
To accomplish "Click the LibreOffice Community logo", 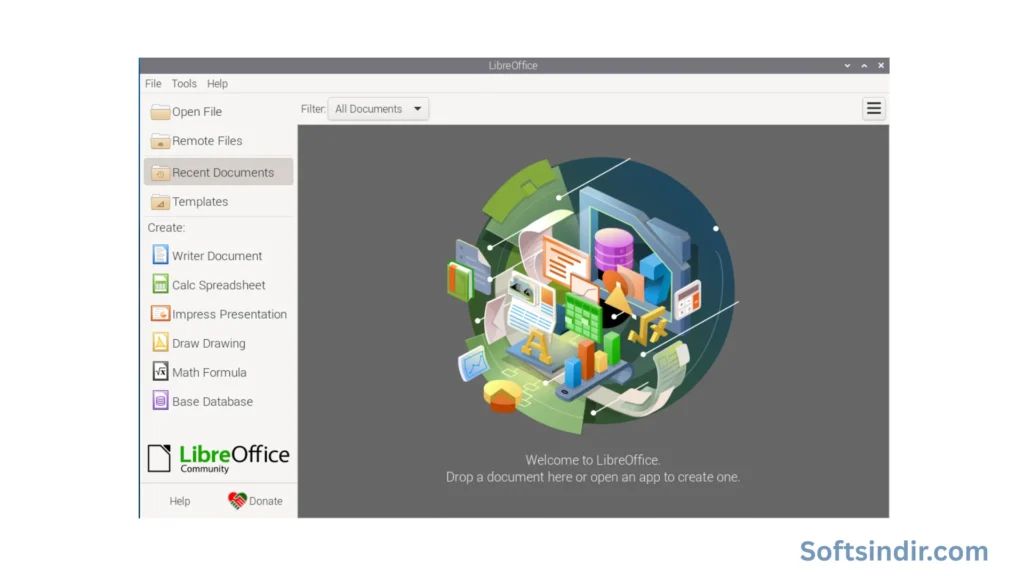I will tap(218, 456).
